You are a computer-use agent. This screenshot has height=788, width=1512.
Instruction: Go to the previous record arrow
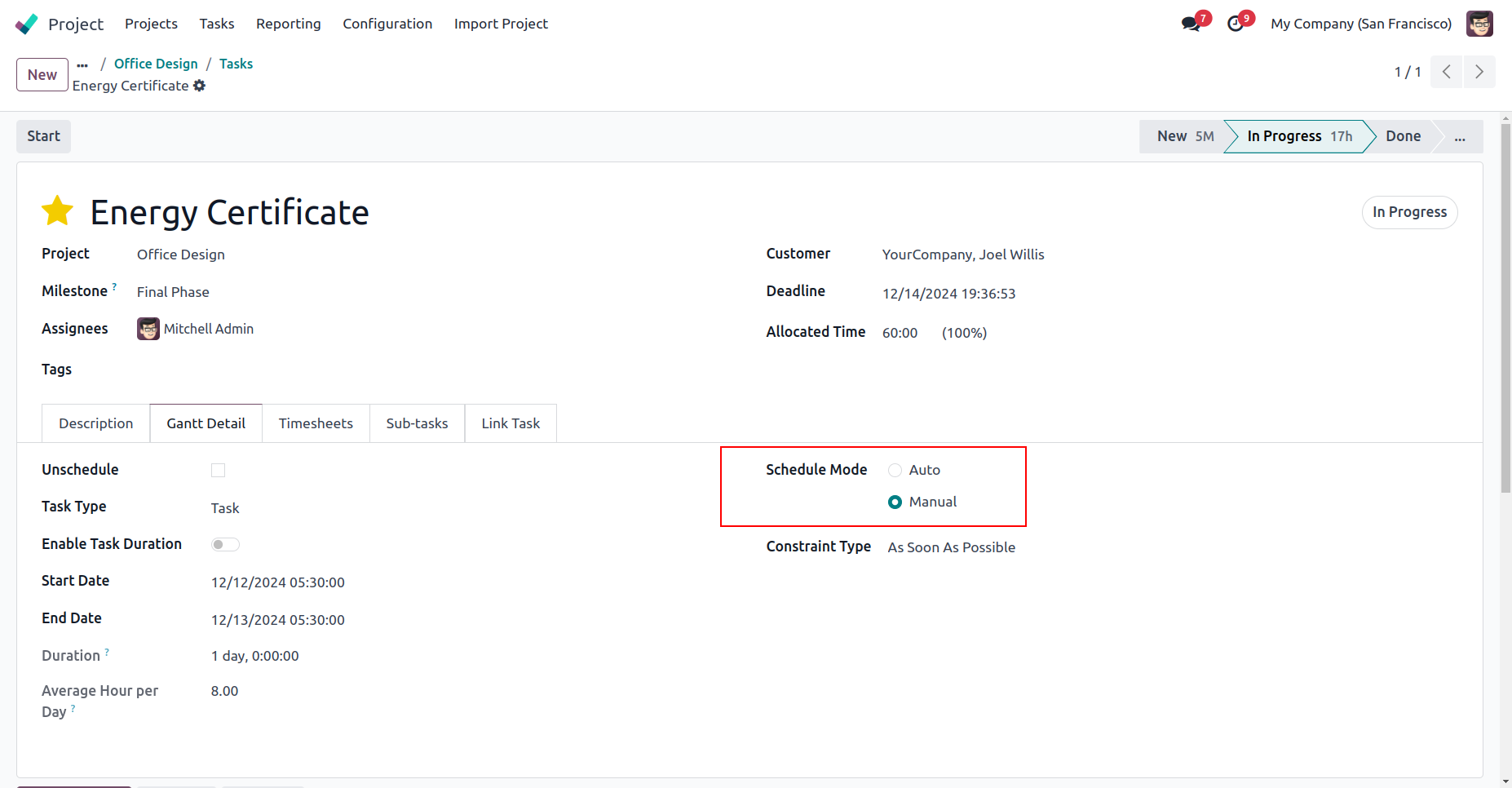(1446, 72)
